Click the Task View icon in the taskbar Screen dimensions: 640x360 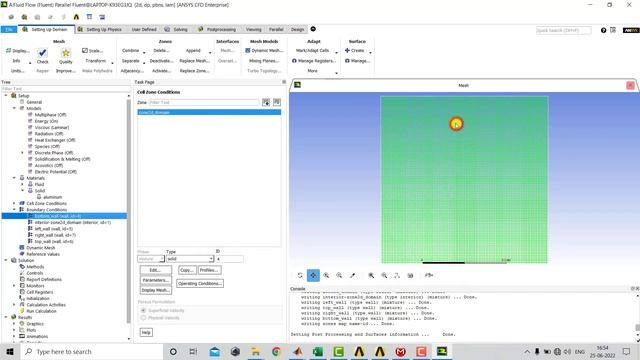(193, 351)
